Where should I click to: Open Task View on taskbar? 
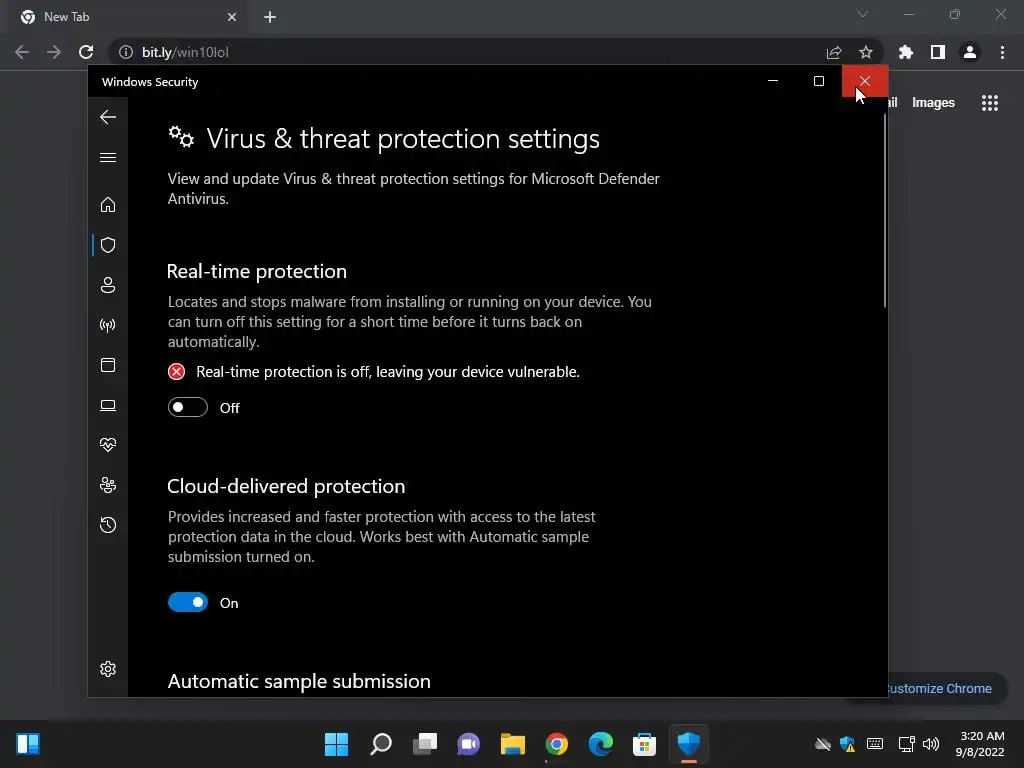pos(425,744)
